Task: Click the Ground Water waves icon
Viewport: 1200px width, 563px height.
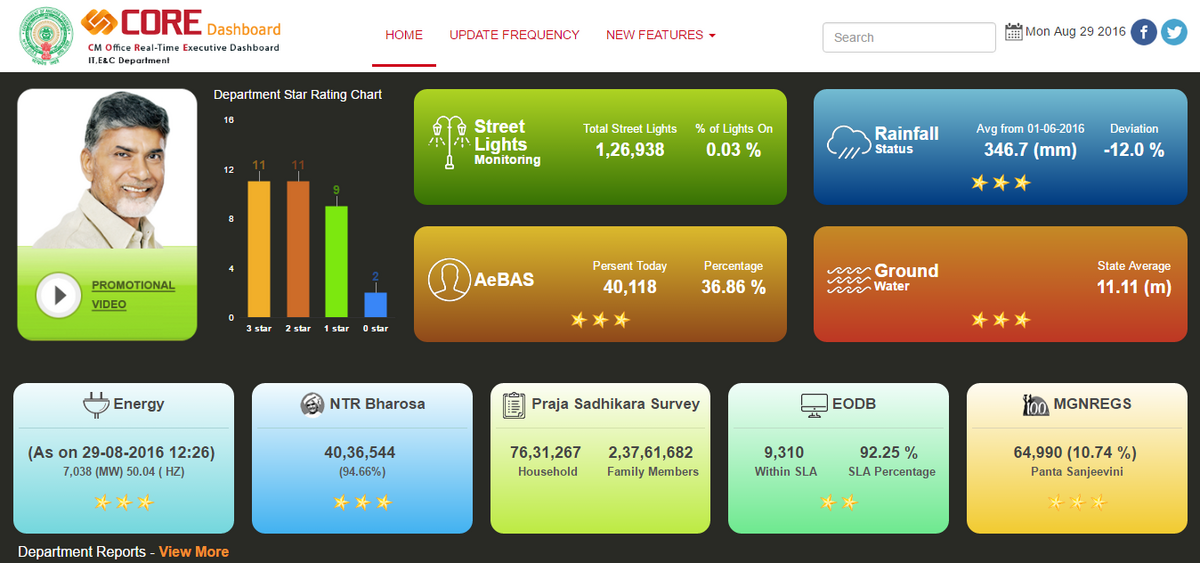Action: pyautogui.click(x=848, y=279)
